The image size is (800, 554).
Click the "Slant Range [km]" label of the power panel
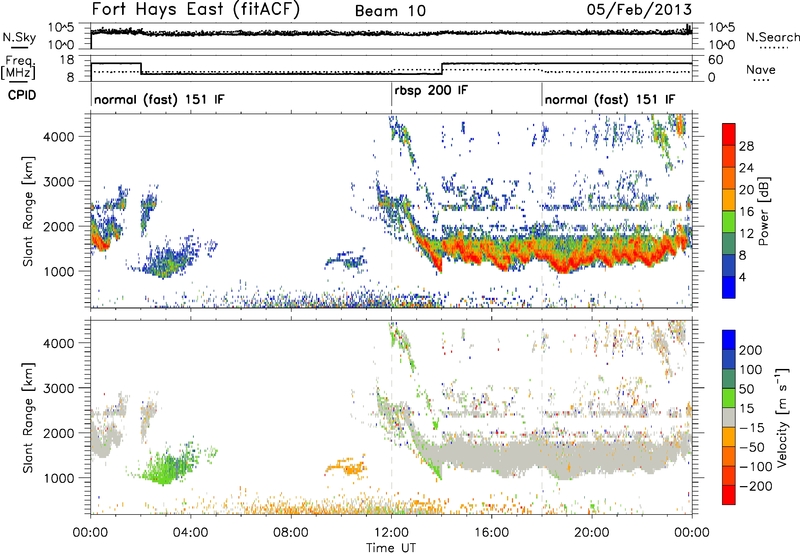click(28, 211)
